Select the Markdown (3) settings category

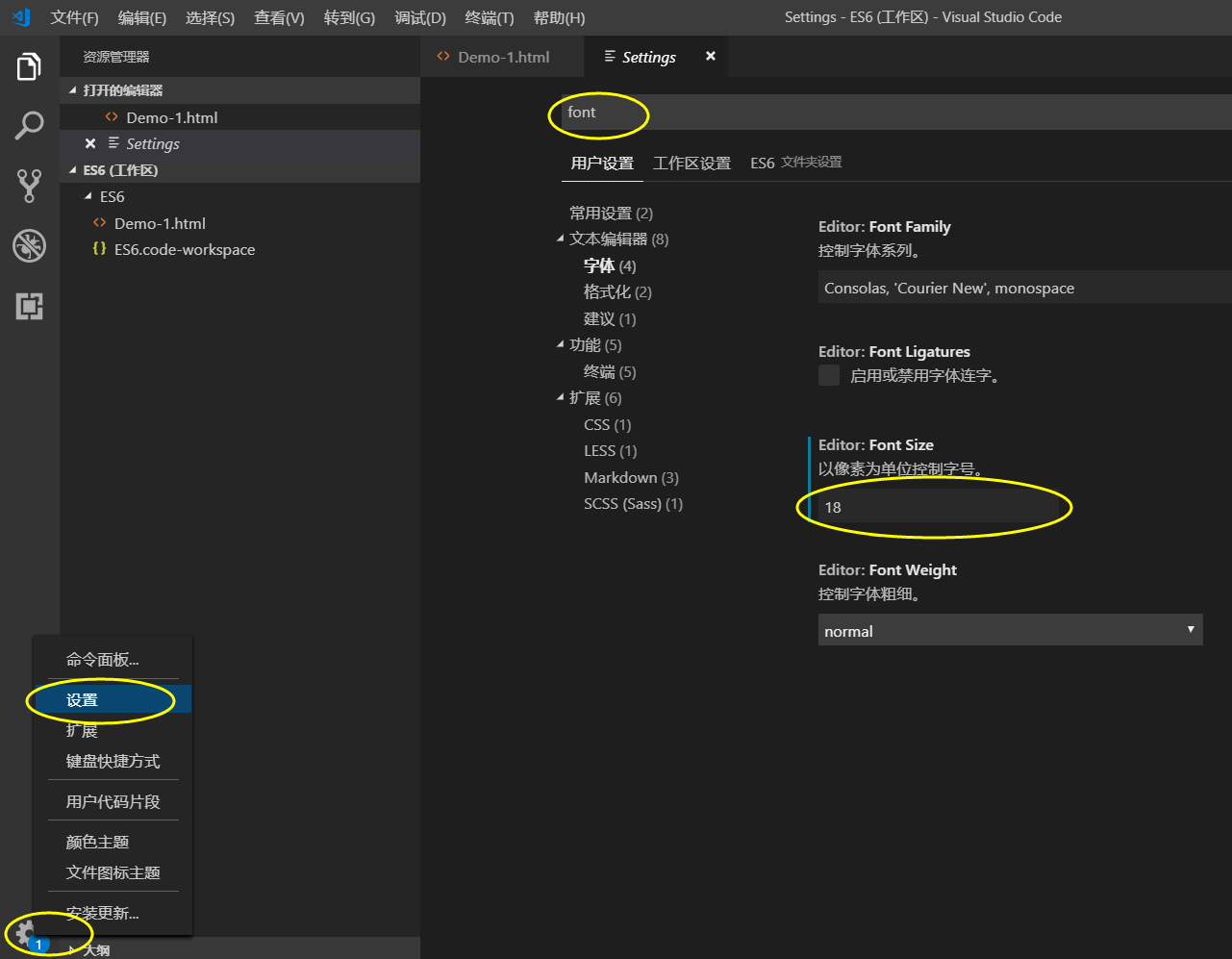[631, 477]
